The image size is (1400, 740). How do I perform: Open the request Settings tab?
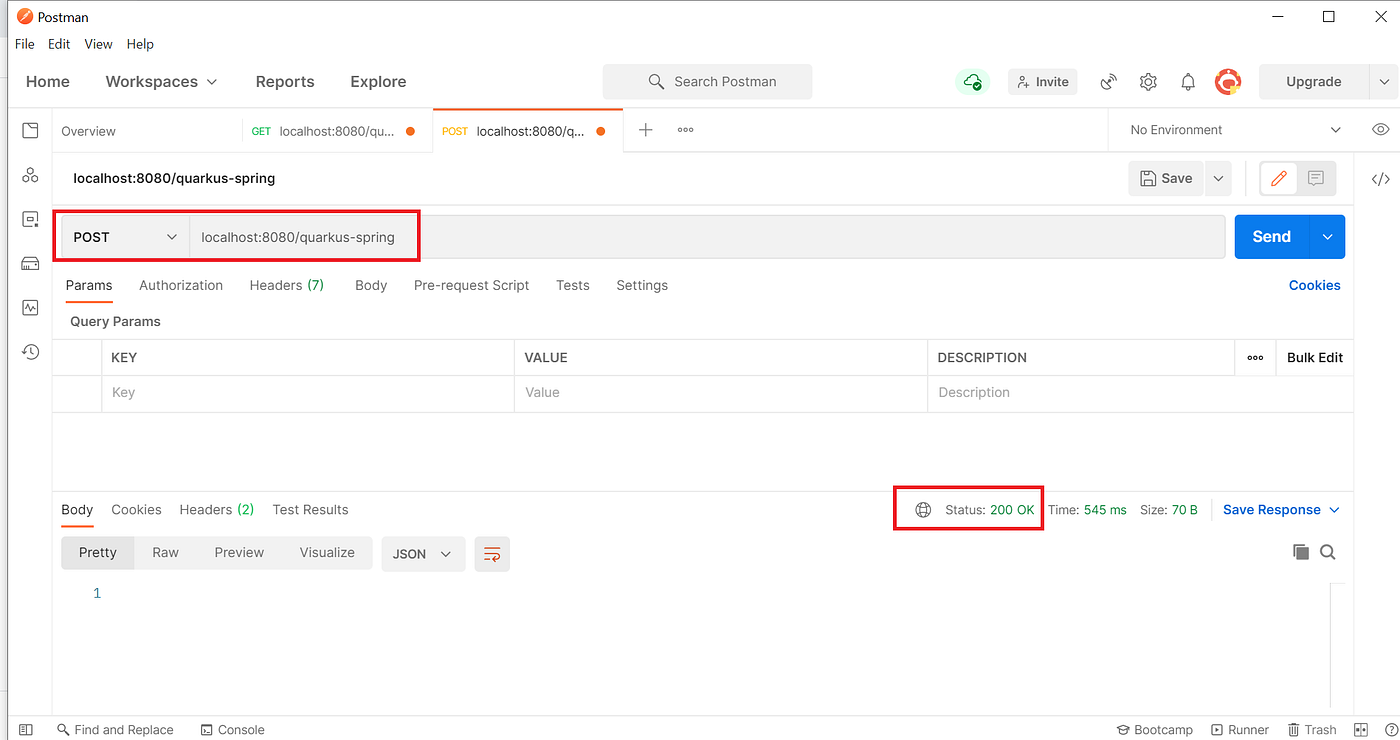coord(642,285)
